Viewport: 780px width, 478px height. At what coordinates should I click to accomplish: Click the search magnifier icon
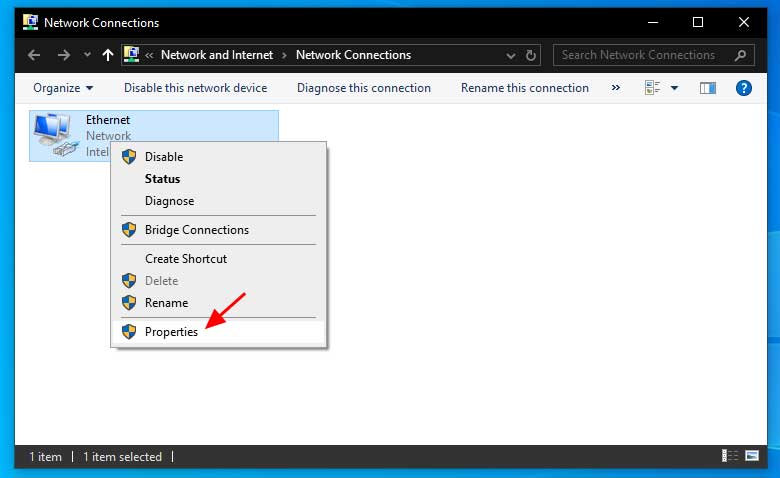tap(741, 55)
